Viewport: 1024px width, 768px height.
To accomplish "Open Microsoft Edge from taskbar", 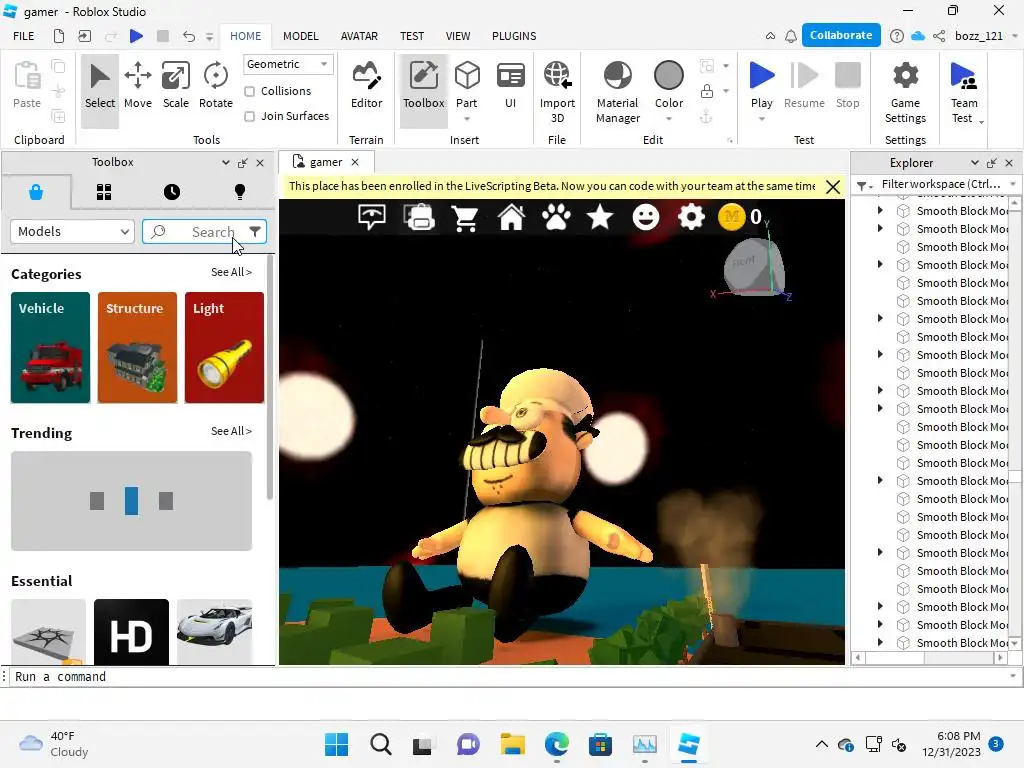I will click(x=556, y=744).
